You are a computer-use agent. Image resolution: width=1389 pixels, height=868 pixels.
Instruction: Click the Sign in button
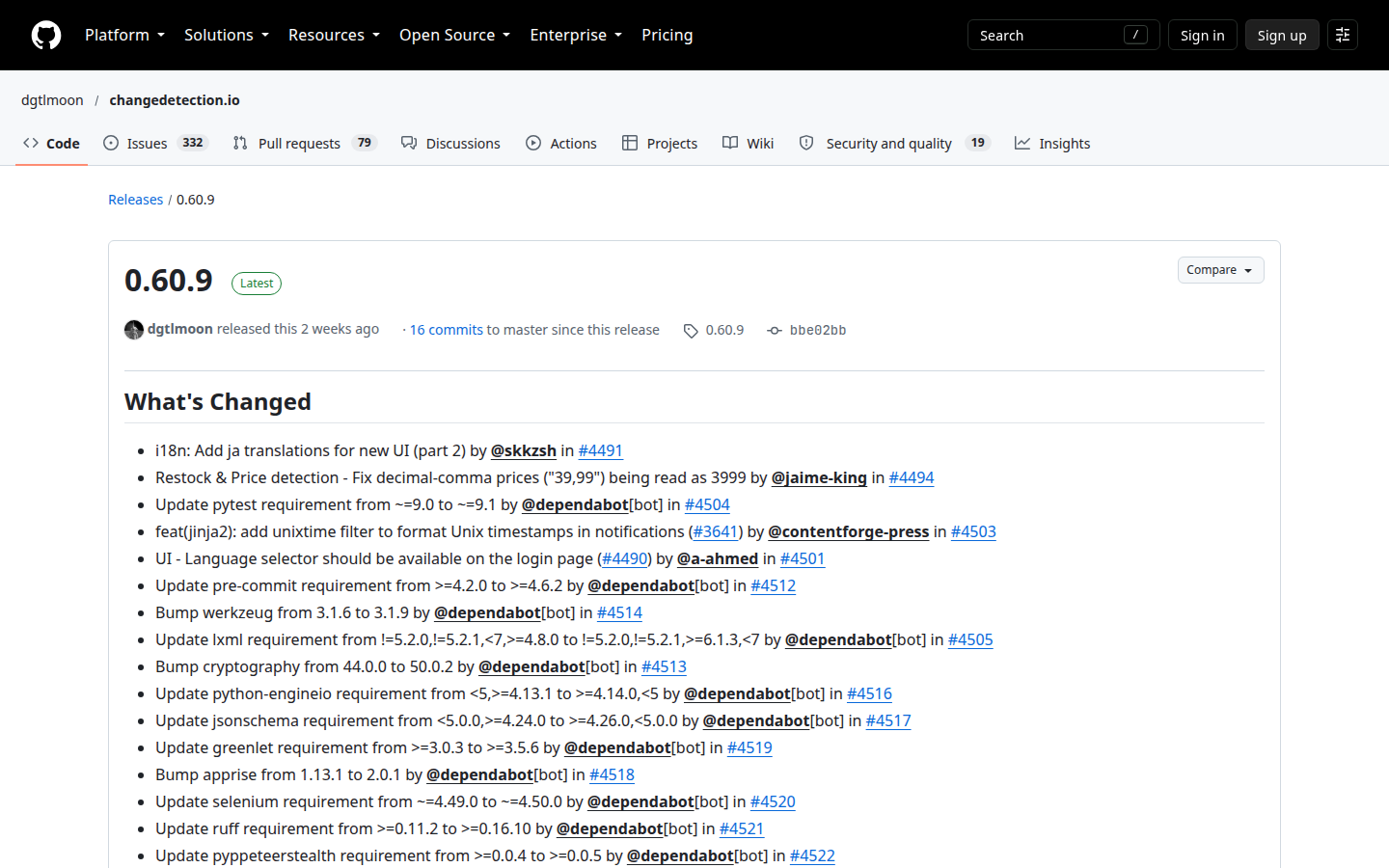(1202, 35)
